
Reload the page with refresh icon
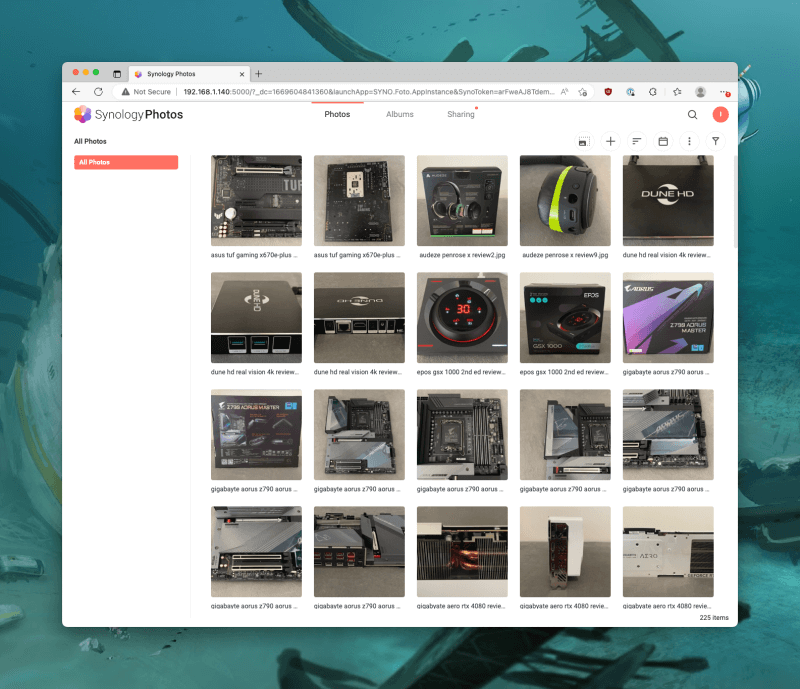98,91
